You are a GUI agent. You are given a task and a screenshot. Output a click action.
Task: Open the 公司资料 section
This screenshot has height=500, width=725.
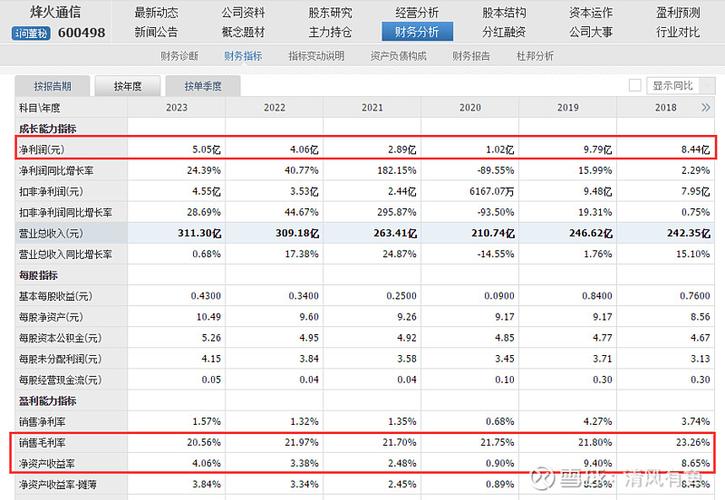(243, 12)
